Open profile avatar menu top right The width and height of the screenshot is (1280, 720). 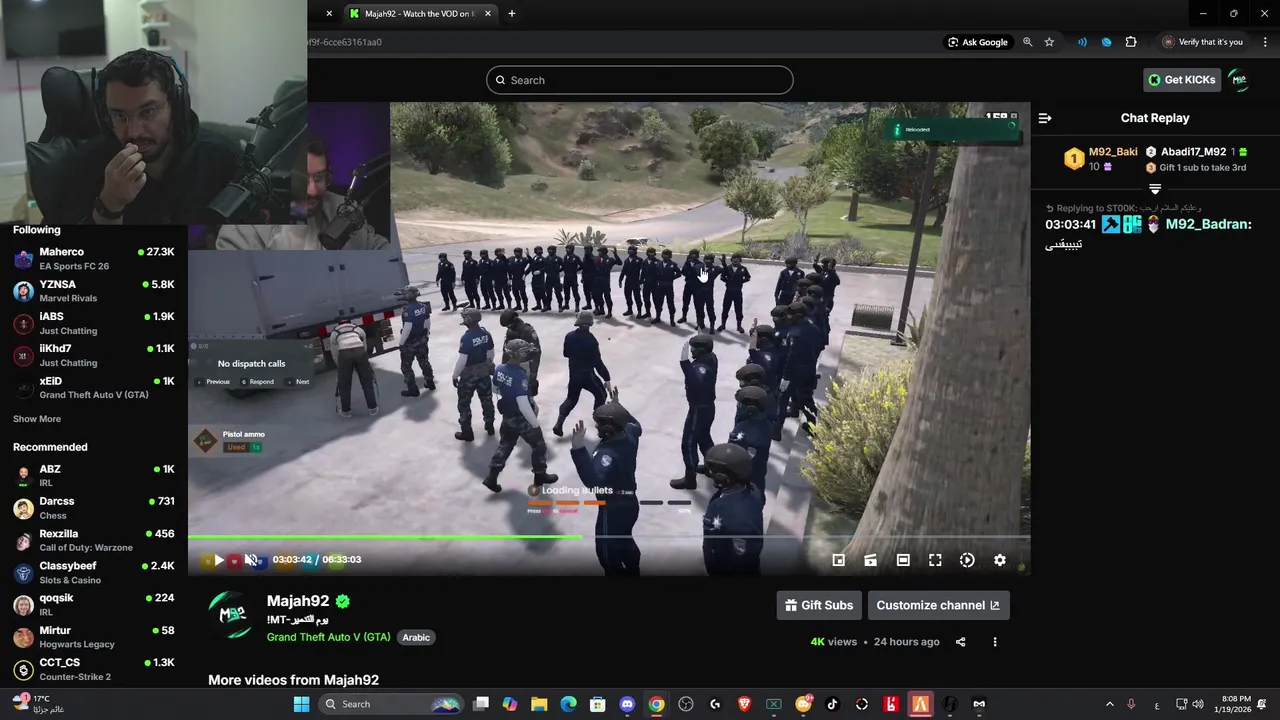(x=1239, y=80)
